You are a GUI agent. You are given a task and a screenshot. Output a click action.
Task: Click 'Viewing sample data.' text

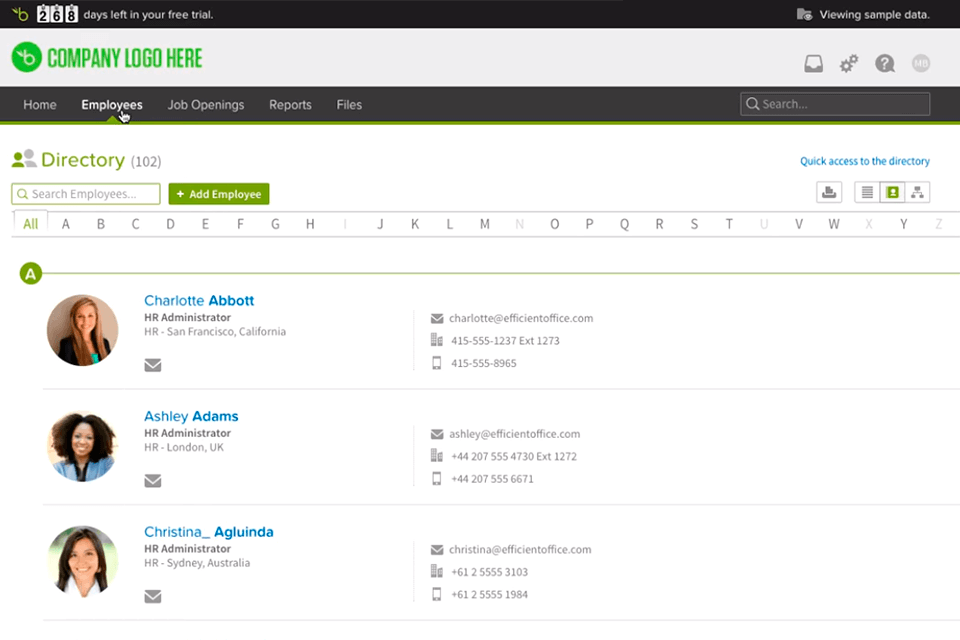coord(874,15)
